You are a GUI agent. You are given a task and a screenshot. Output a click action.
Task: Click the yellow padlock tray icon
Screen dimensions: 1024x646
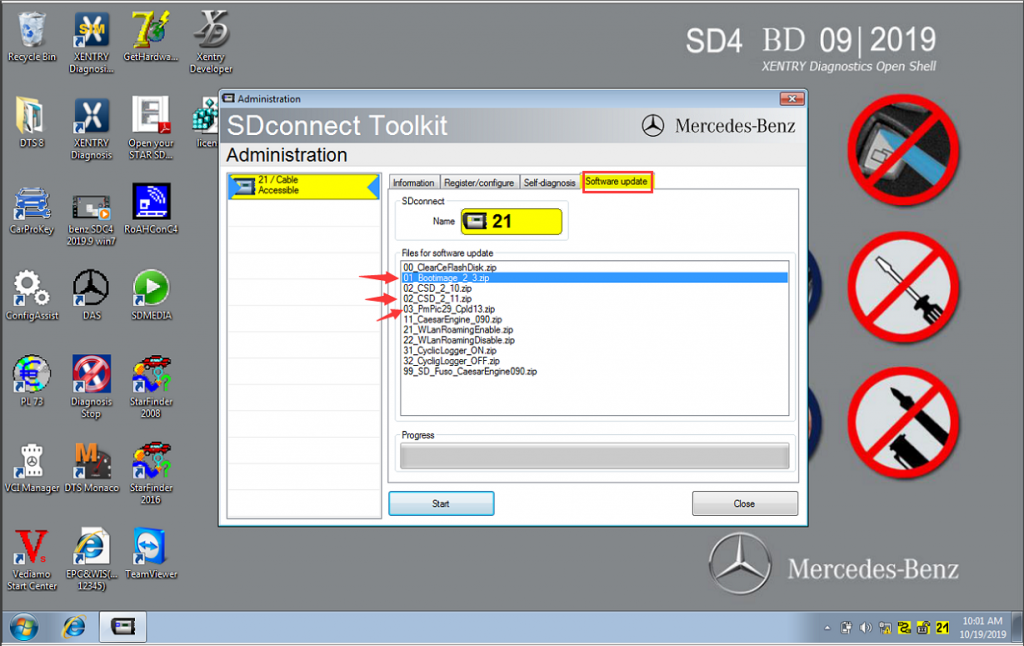pyautogui.click(x=923, y=628)
